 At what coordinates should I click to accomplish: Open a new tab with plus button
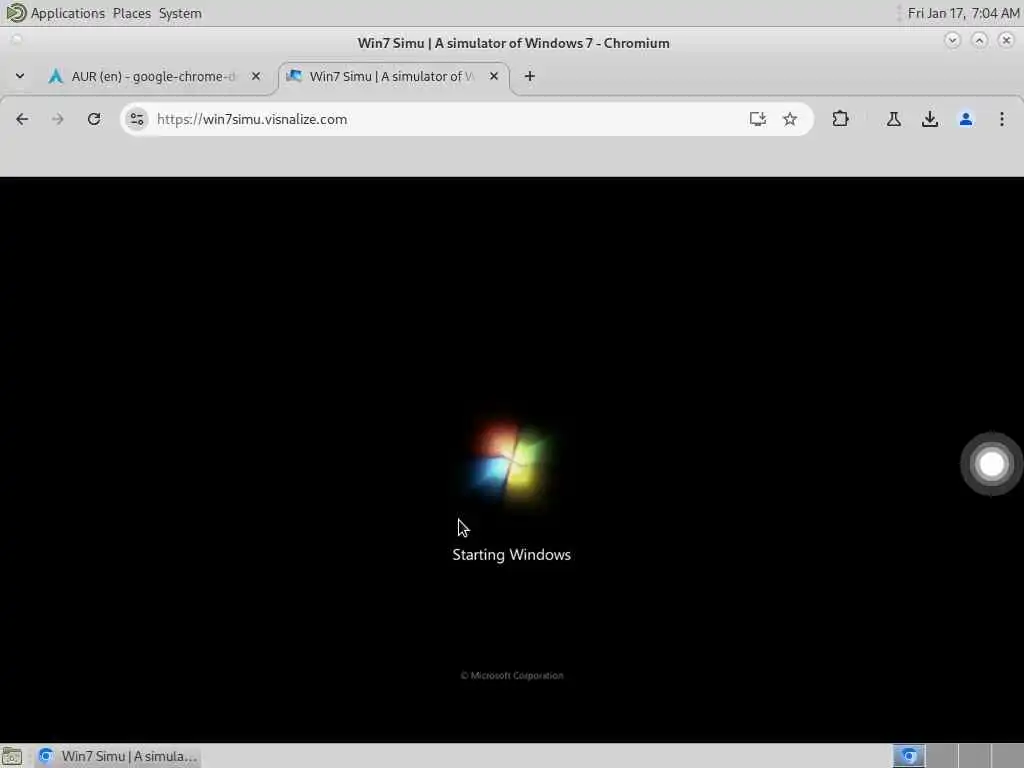click(x=530, y=76)
